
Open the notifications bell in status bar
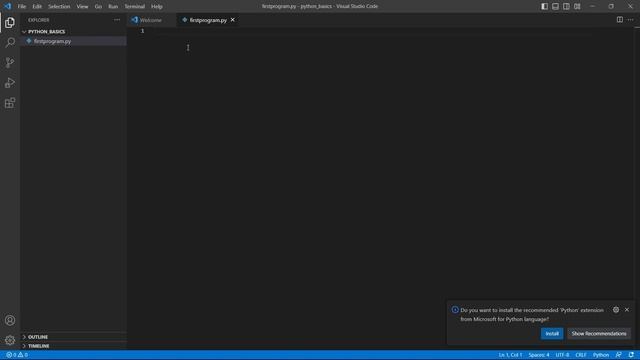click(x=631, y=355)
